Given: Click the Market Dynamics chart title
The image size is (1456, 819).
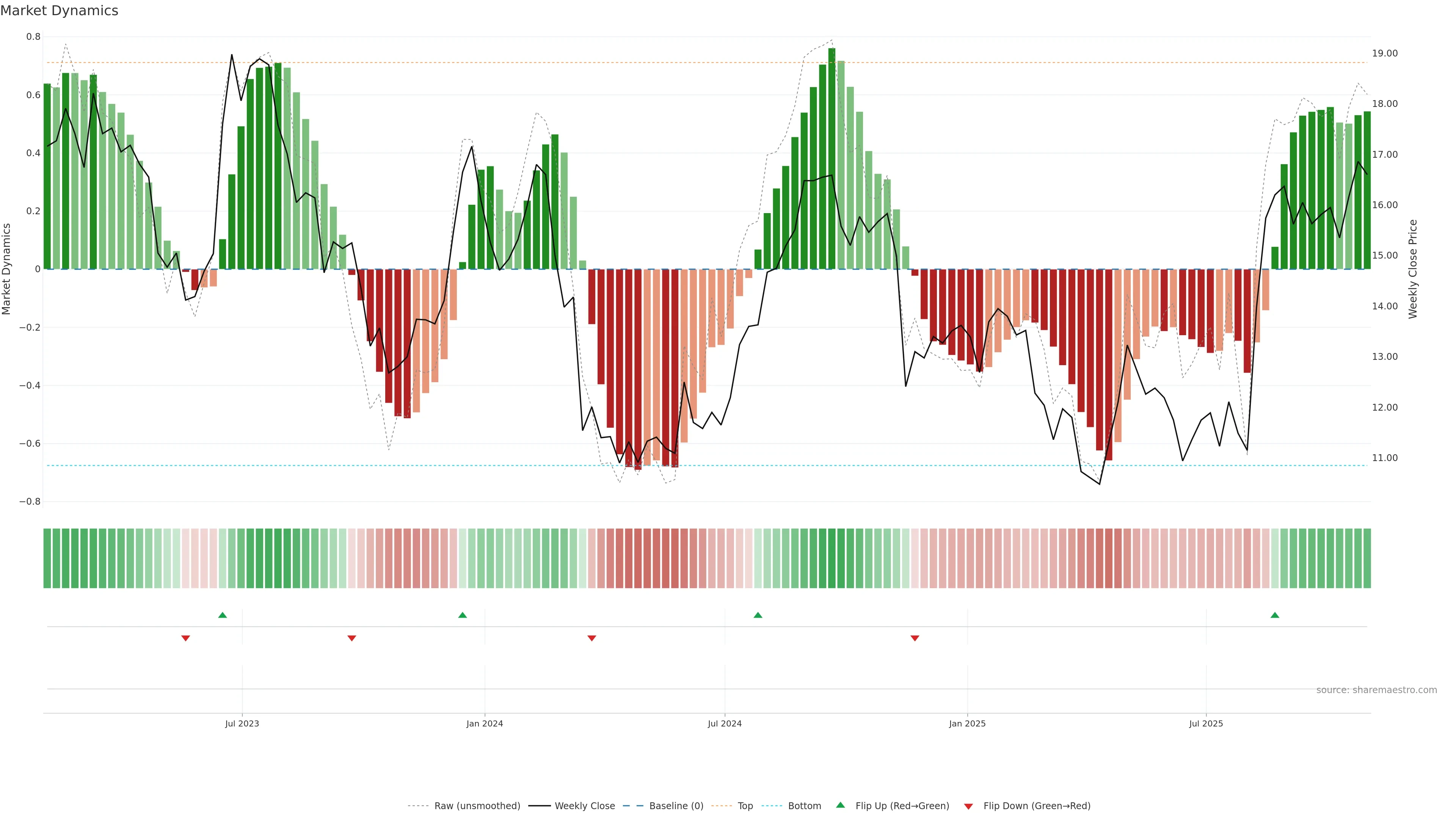Looking at the screenshot, I should click(60, 11).
